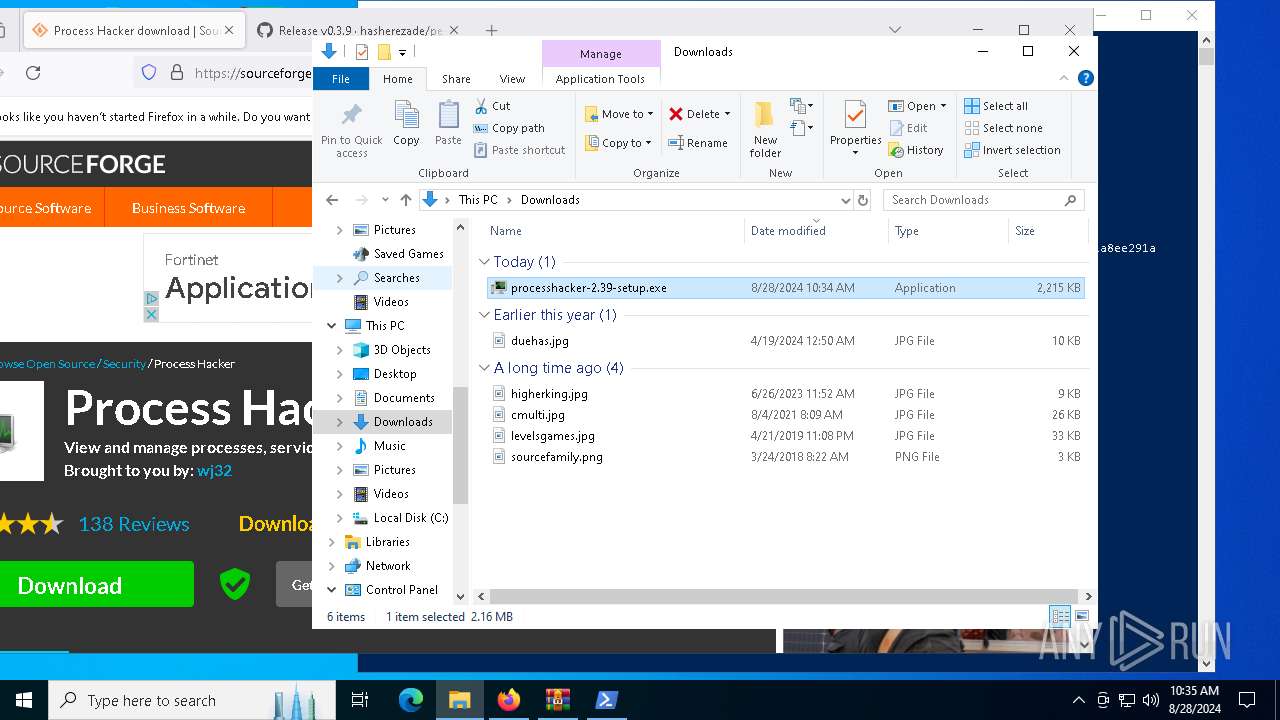Collapse the This PC tree node
This screenshot has width=1280, height=720.
coord(332,326)
